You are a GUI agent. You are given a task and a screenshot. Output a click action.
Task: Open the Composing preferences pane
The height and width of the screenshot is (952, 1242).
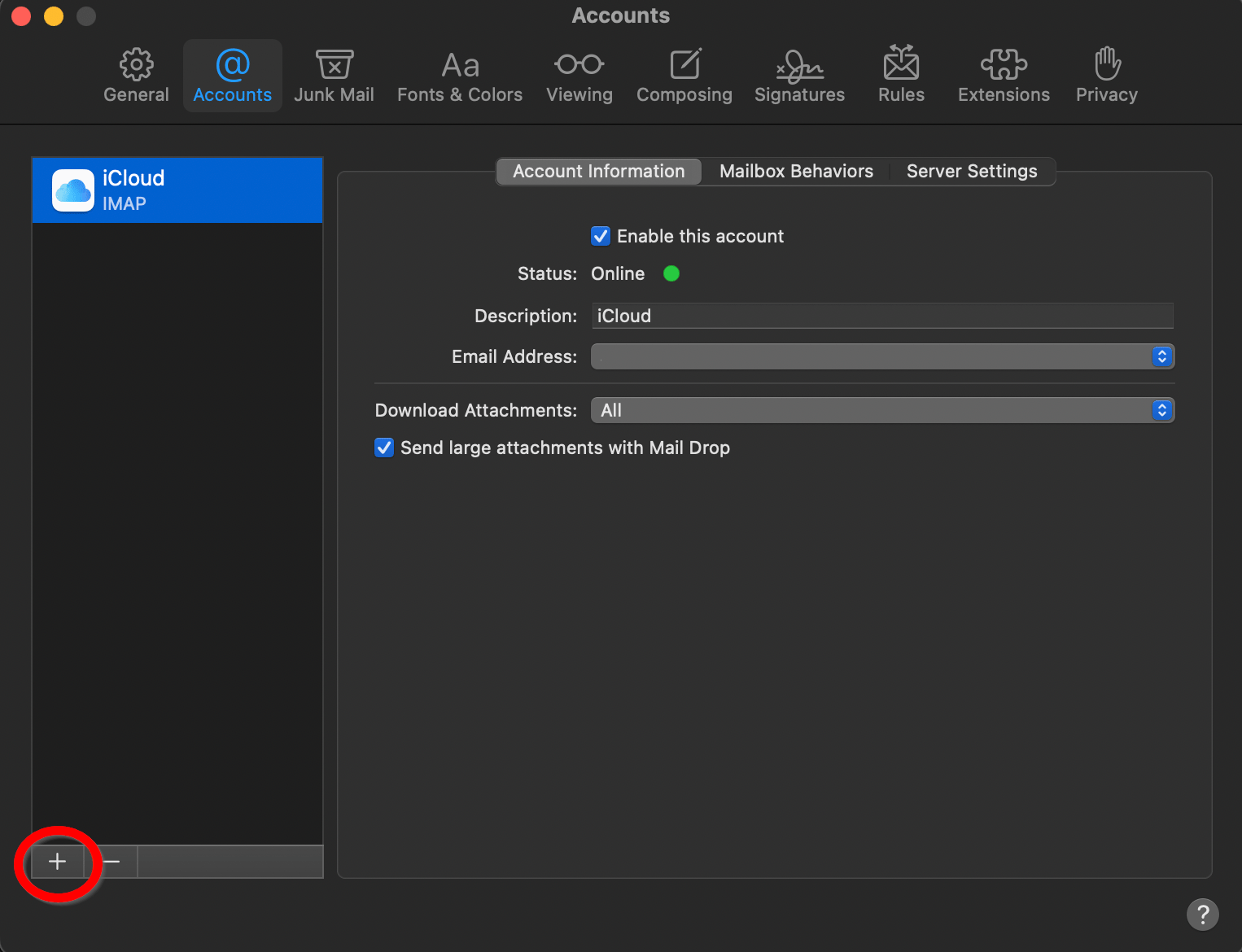[684, 76]
